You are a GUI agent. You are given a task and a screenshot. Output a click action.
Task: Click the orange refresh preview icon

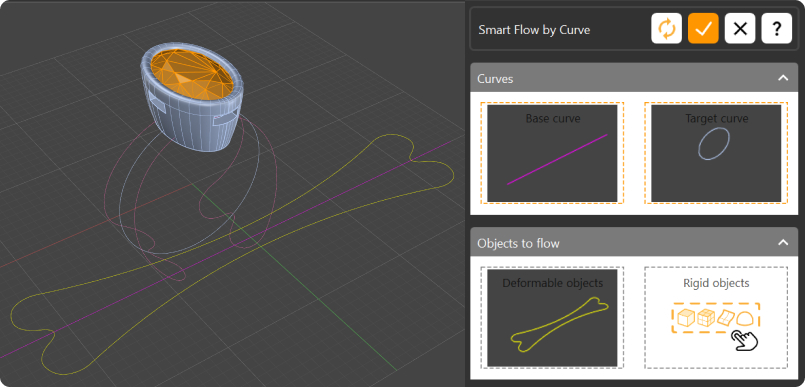coord(666,29)
